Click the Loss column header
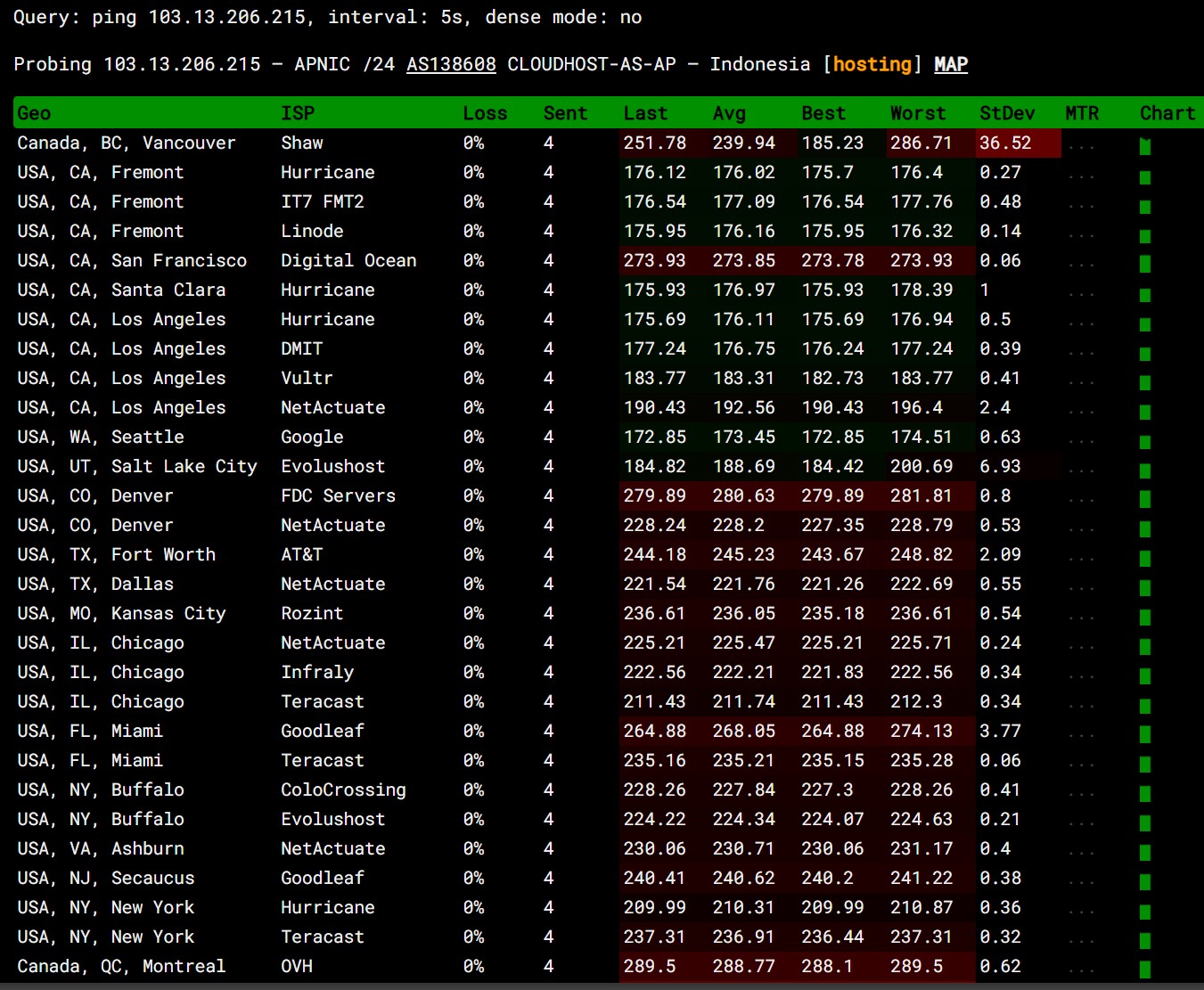This screenshot has width=1204, height=990. coord(485,113)
